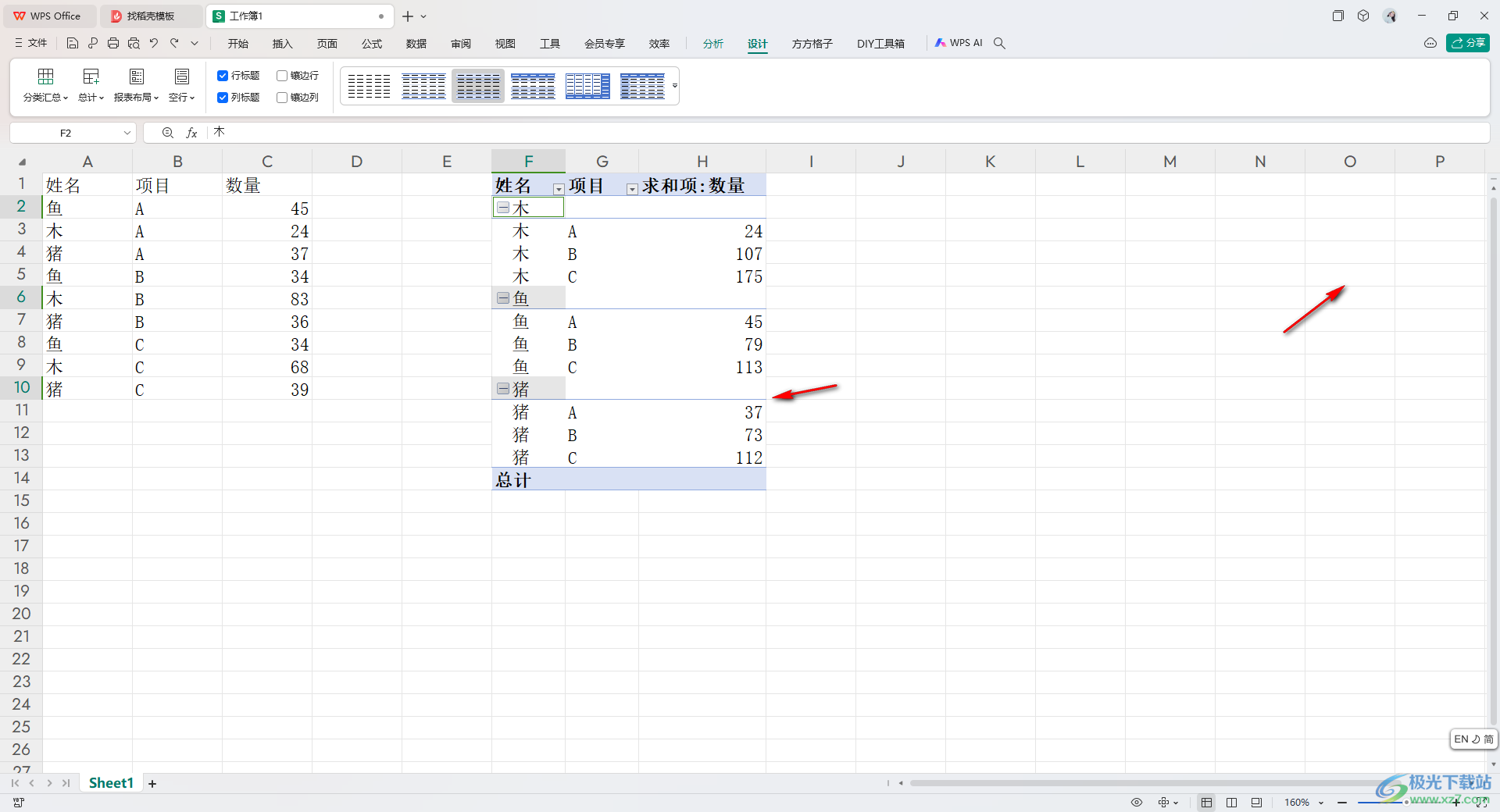This screenshot has height=812, width=1500.
Task: Select the Sheet1 sheet tab
Action: pos(111,783)
